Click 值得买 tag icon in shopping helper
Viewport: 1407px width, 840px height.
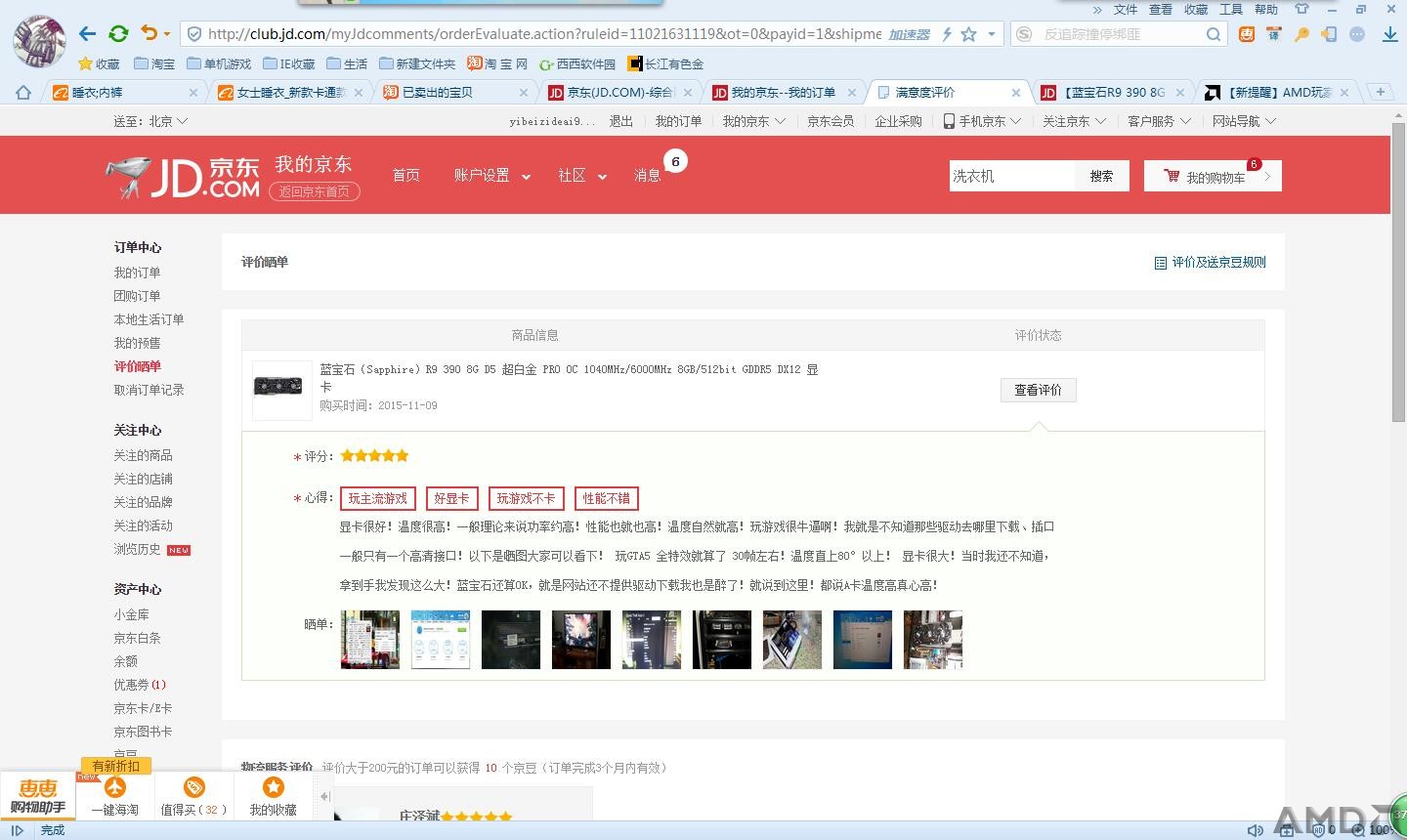click(194, 787)
